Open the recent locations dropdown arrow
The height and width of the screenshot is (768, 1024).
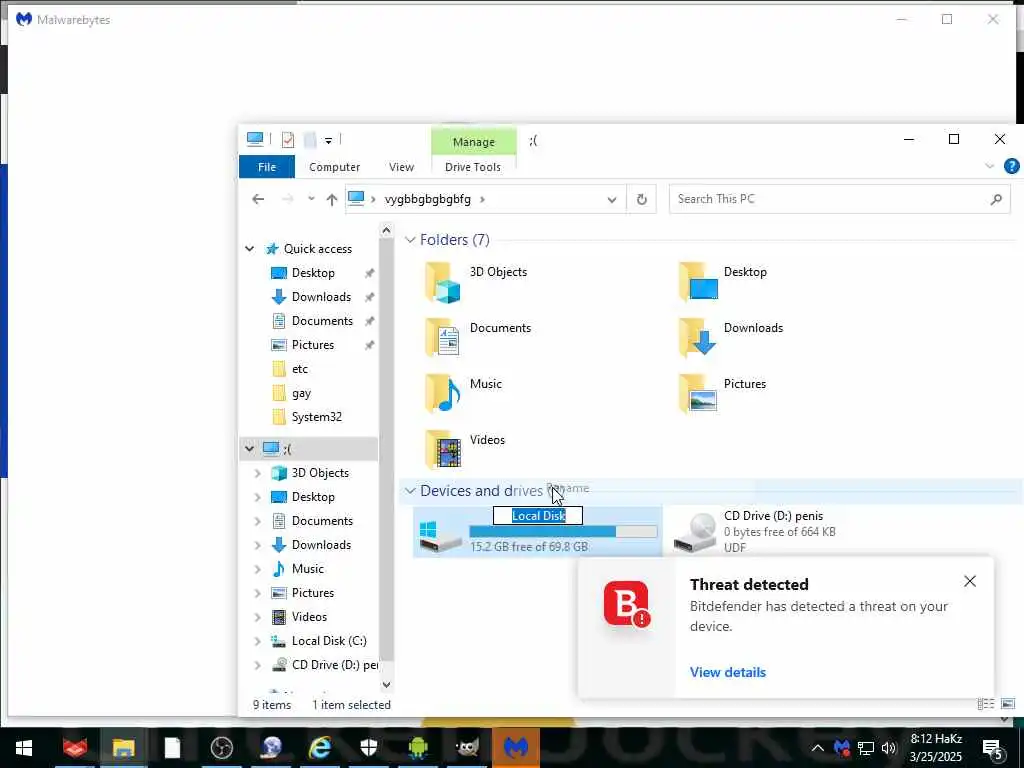(x=311, y=199)
